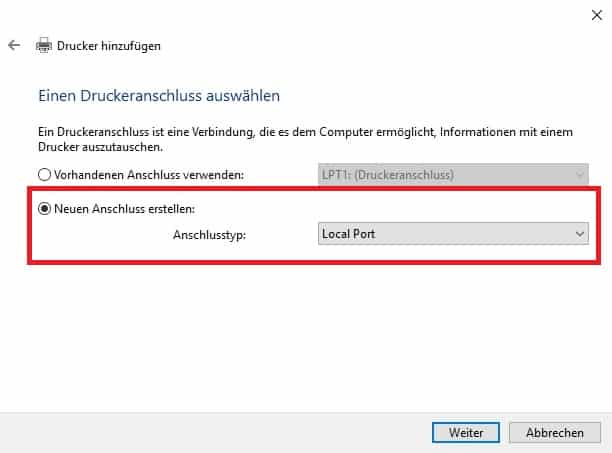612x453 pixels.
Task: Click the 'Weiter' button
Action: pos(466,433)
